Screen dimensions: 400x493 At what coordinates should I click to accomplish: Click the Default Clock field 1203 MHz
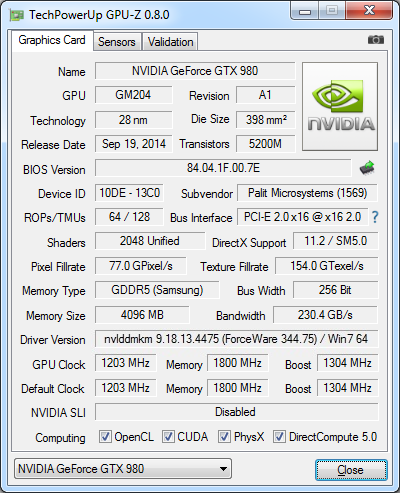tap(126, 388)
